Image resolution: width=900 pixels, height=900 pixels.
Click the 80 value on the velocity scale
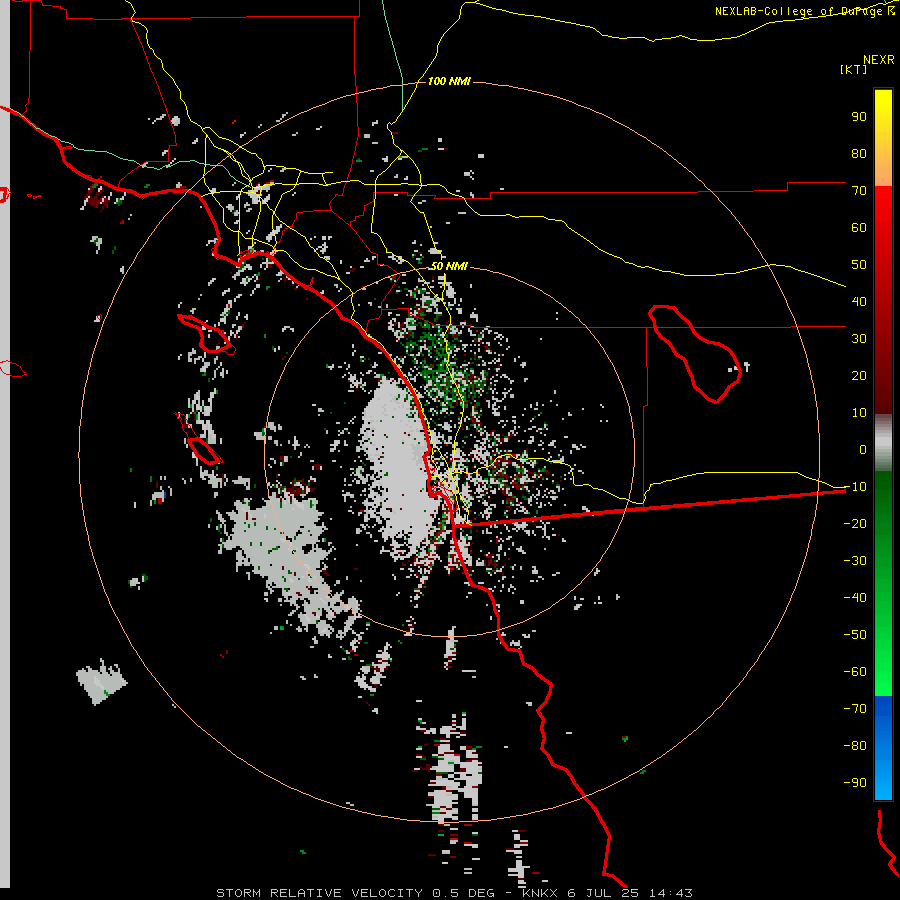(859, 153)
